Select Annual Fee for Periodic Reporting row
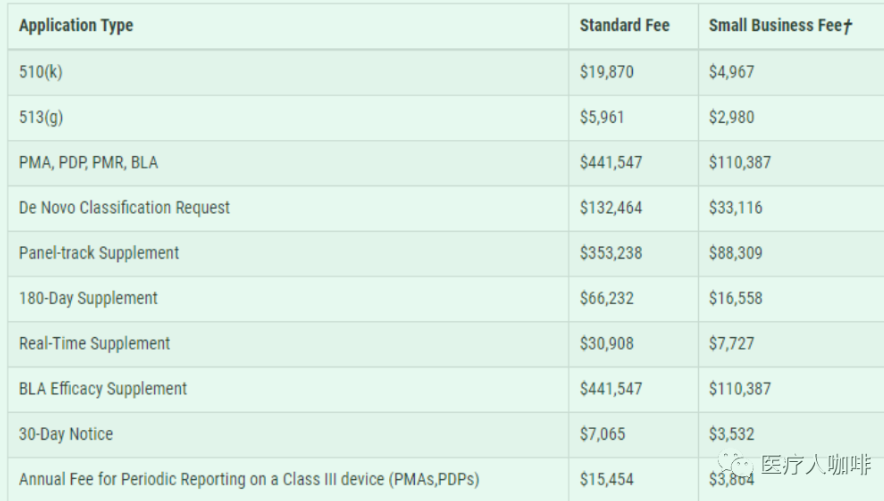This screenshot has width=884, height=501. pos(445,479)
